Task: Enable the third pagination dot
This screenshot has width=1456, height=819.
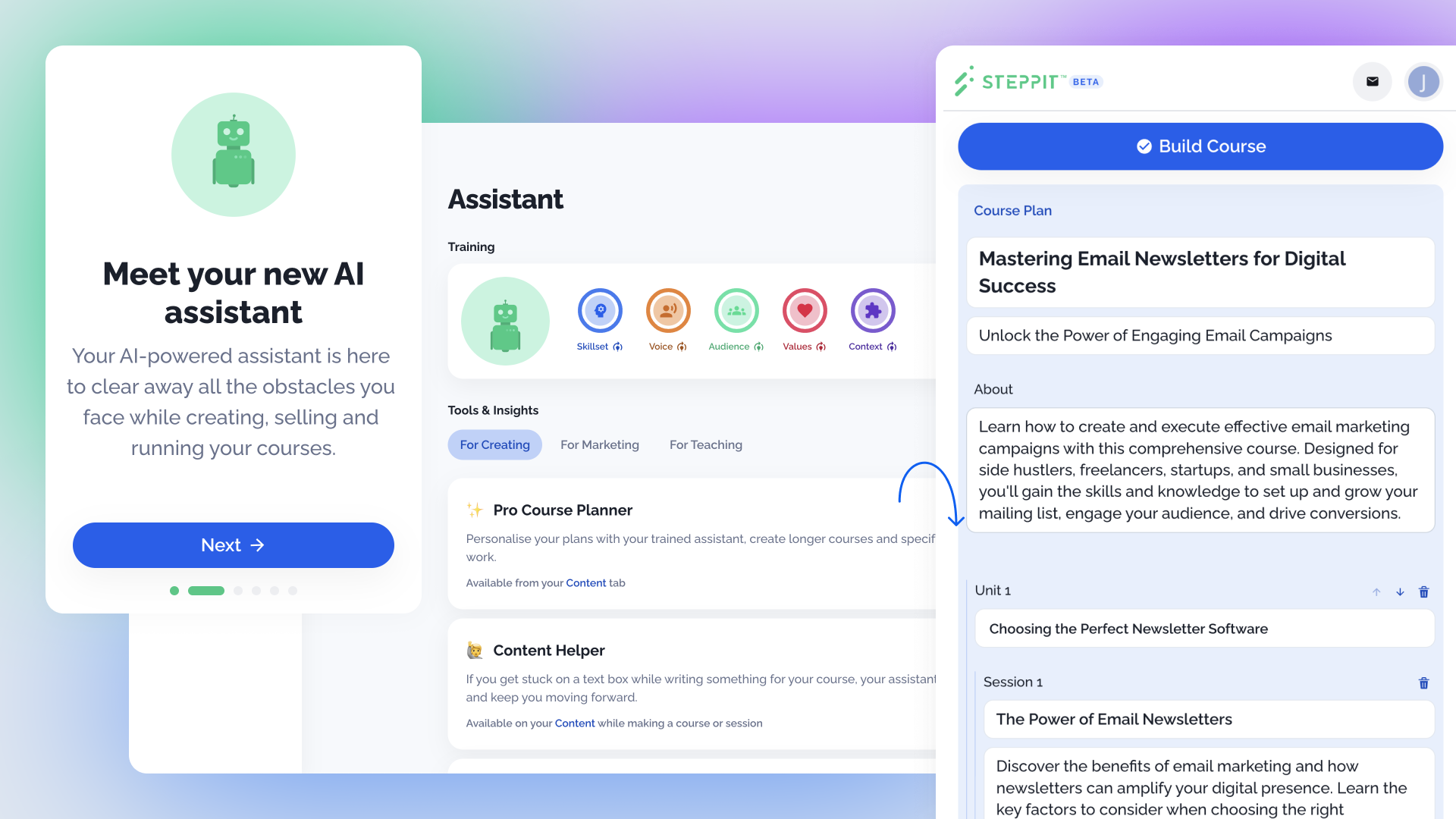Action: pyautogui.click(x=237, y=590)
